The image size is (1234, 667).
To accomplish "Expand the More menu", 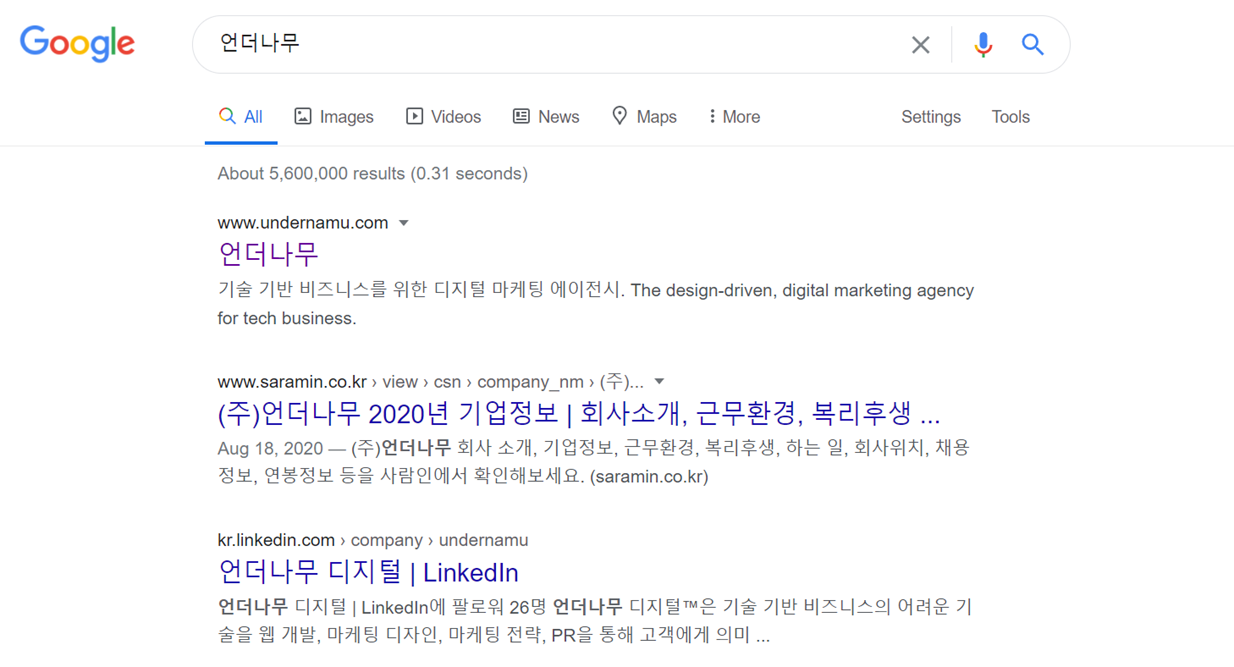I will click(734, 117).
